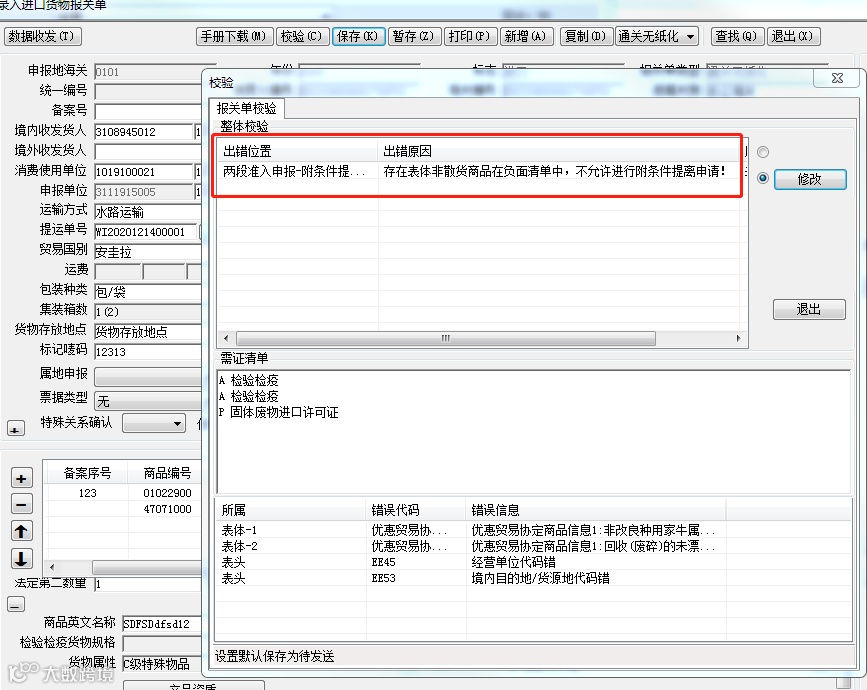Screen dimensions: 867x690
Task: Click the 查找(Q) button
Action: tap(737, 36)
